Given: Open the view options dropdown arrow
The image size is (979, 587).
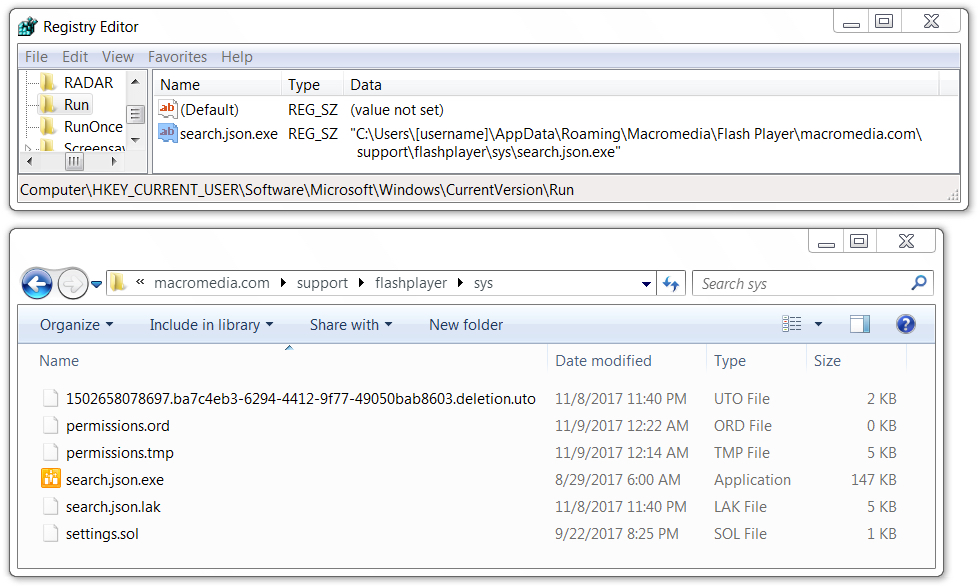Looking at the screenshot, I should (x=819, y=324).
